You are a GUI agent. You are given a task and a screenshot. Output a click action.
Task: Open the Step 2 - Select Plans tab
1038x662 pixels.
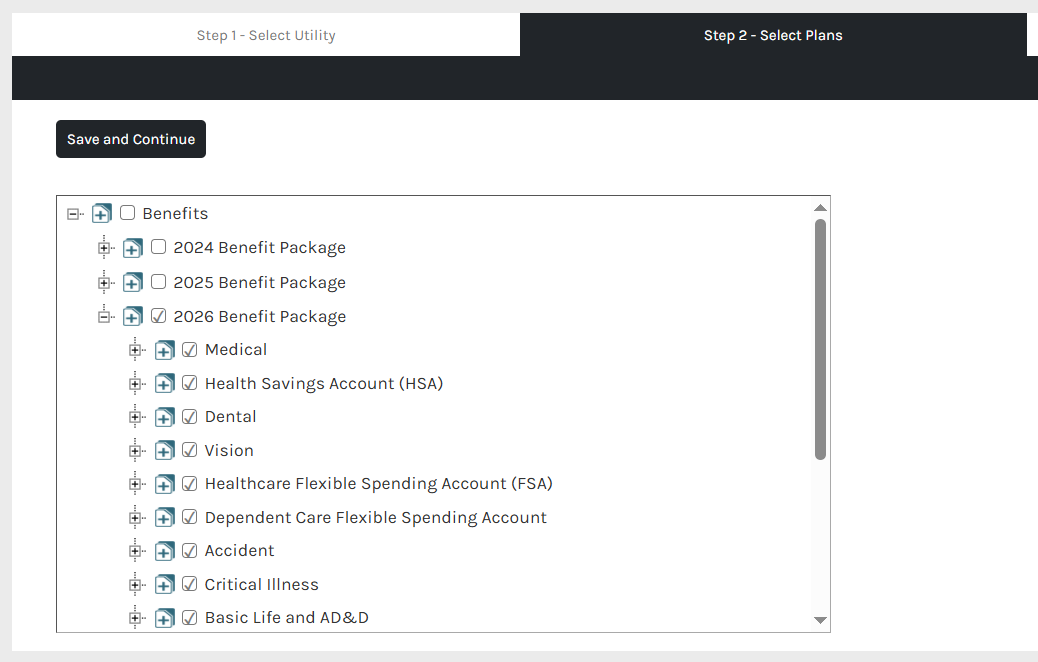pyautogui.click(x=773, y=35)
